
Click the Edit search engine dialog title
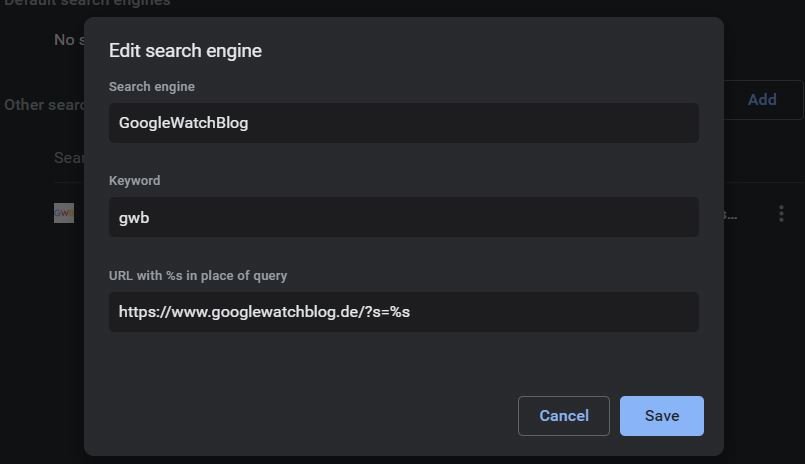(x=185, y=51)
